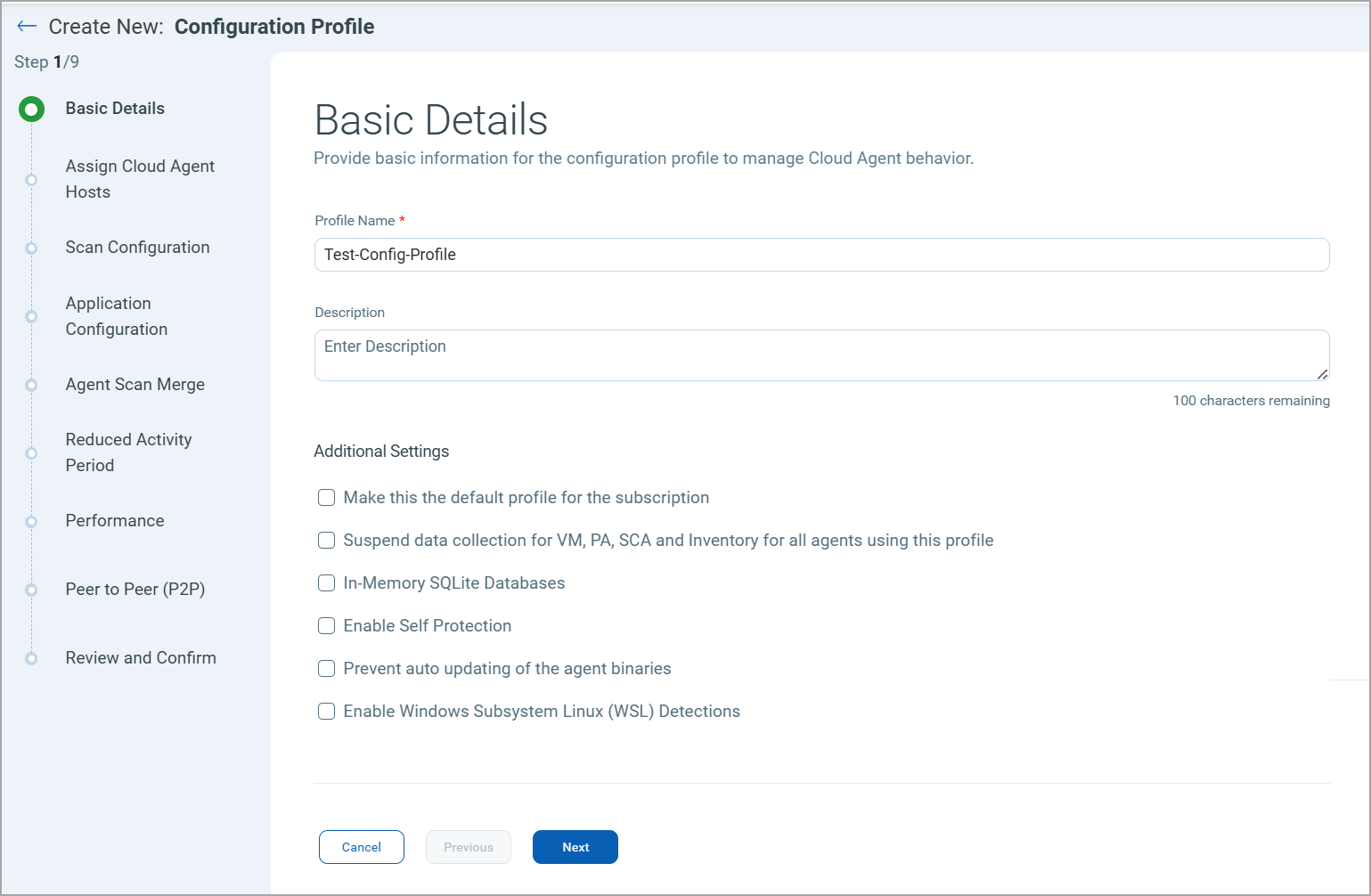Click the Next button
Screen dimensions: 1371x896
click(575, 847)
